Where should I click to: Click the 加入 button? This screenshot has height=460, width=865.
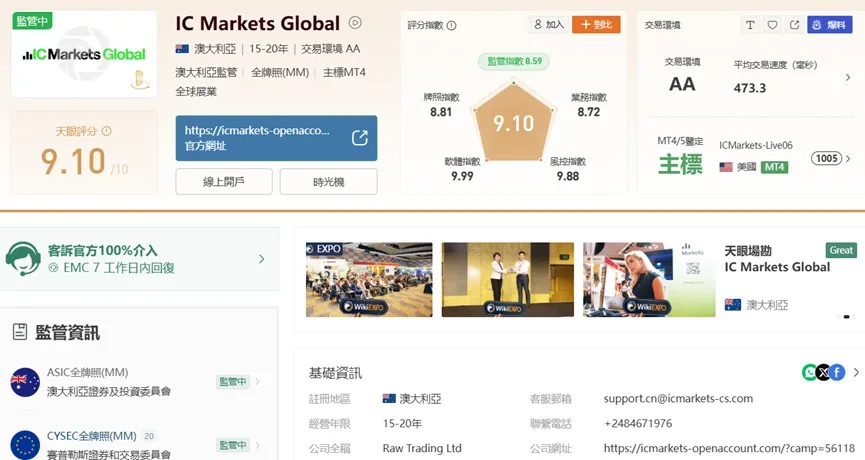548,24
